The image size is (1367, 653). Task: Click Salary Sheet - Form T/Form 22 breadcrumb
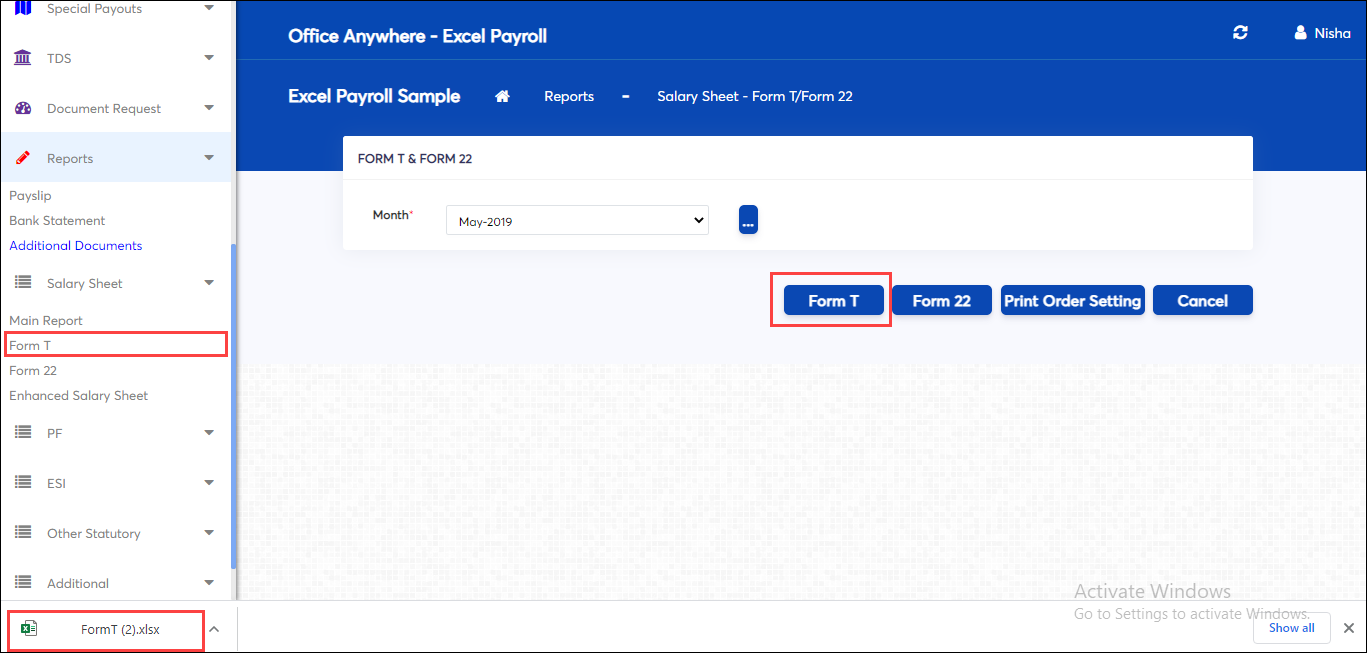[755, 96]
